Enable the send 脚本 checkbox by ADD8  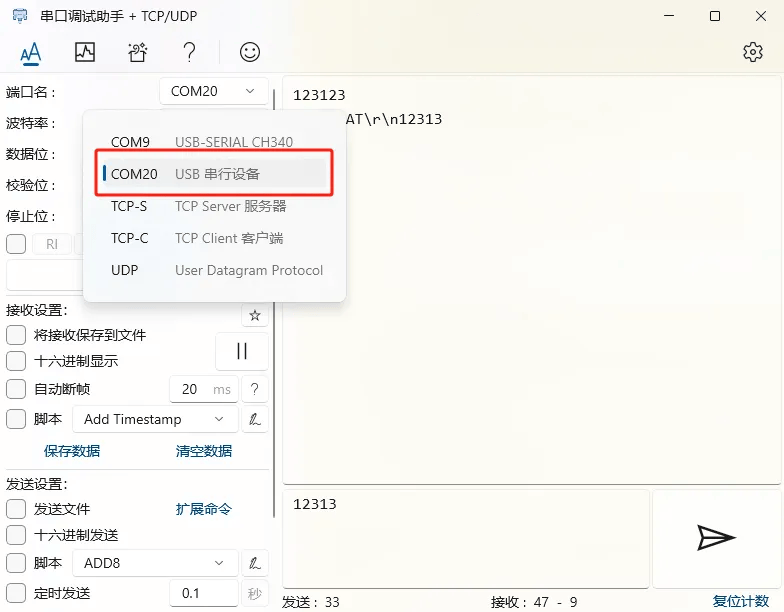(16, 563)
